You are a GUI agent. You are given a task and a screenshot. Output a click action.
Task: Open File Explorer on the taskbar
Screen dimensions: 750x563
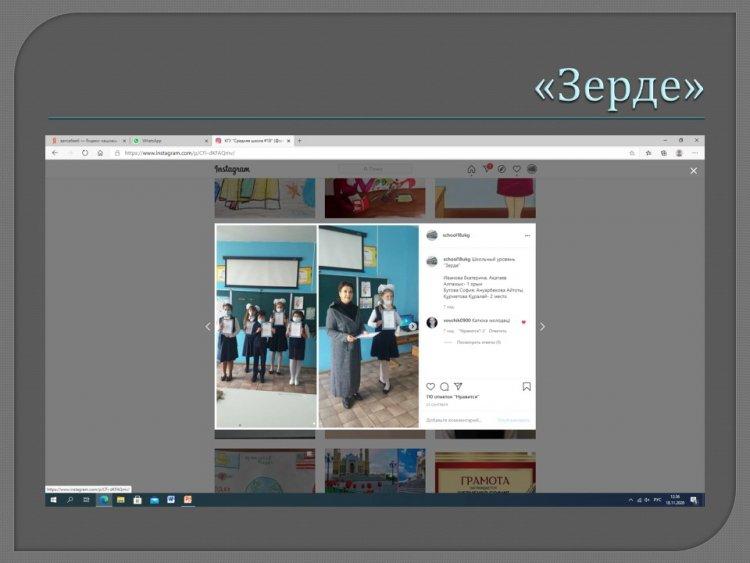click(121, 500)
